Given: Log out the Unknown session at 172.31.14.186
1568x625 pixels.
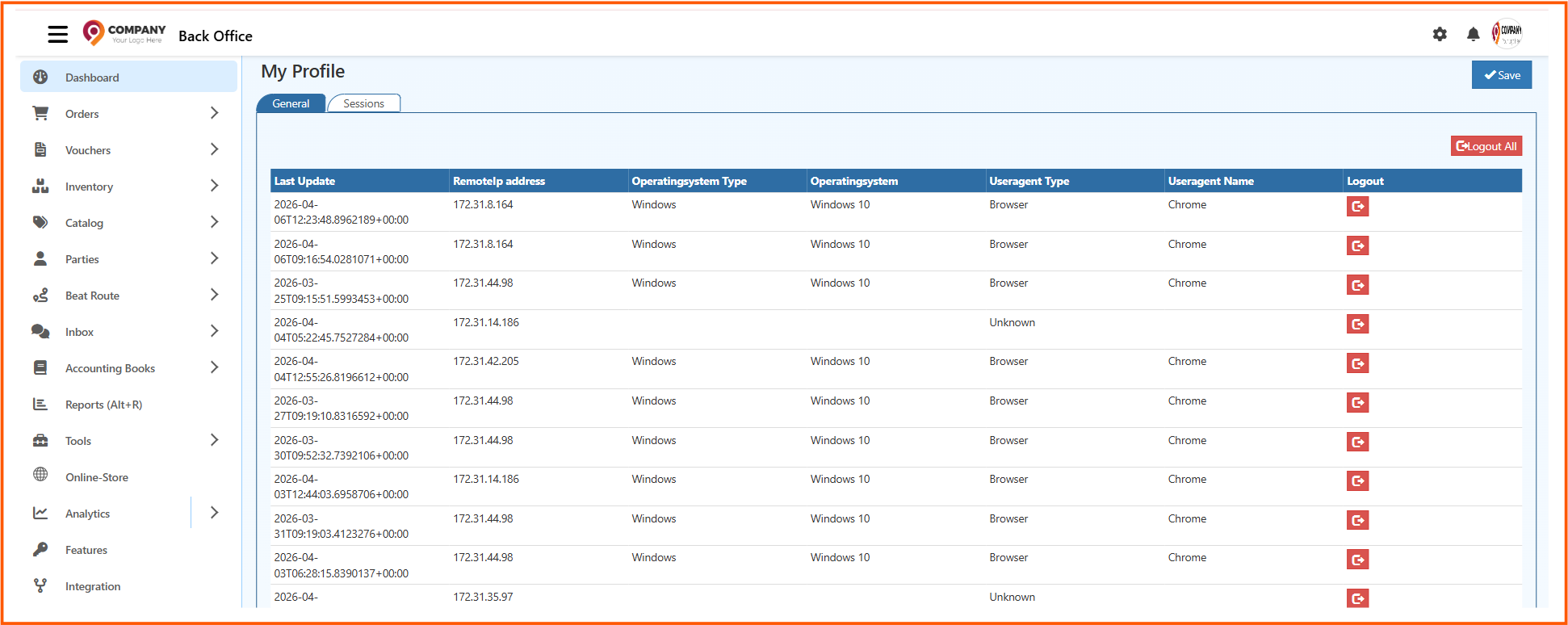Looking at the screenshot, I should pos(1357,325).
